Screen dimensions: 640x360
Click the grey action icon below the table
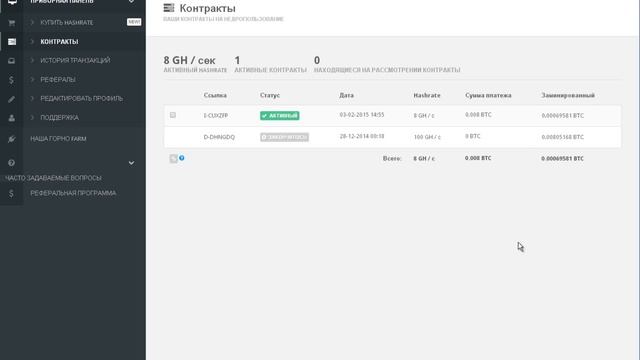point(173,158)
